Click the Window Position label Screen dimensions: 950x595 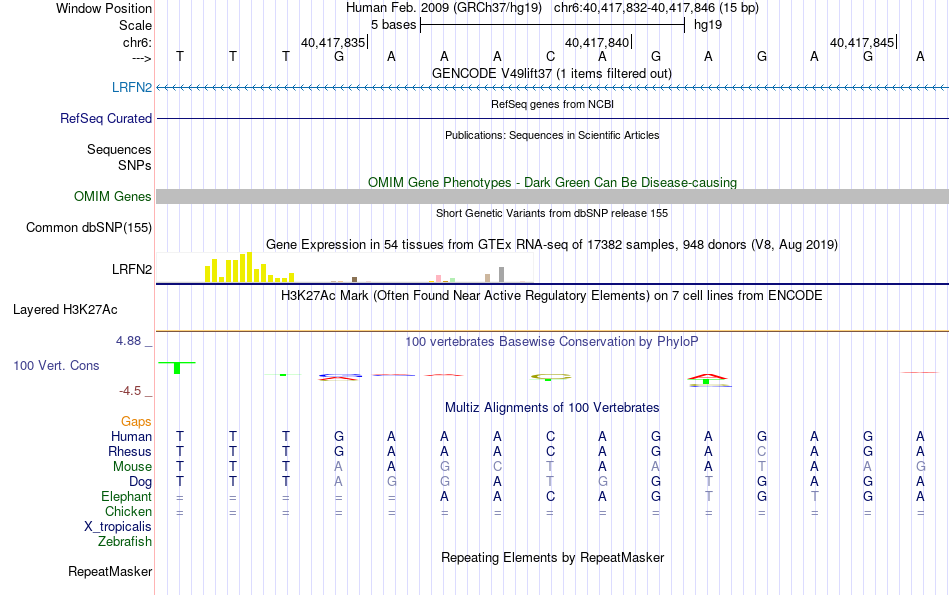click(104, 8)
